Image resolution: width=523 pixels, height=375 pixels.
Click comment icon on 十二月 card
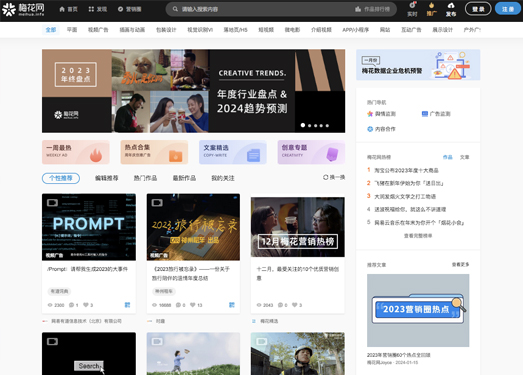(281, 305)
